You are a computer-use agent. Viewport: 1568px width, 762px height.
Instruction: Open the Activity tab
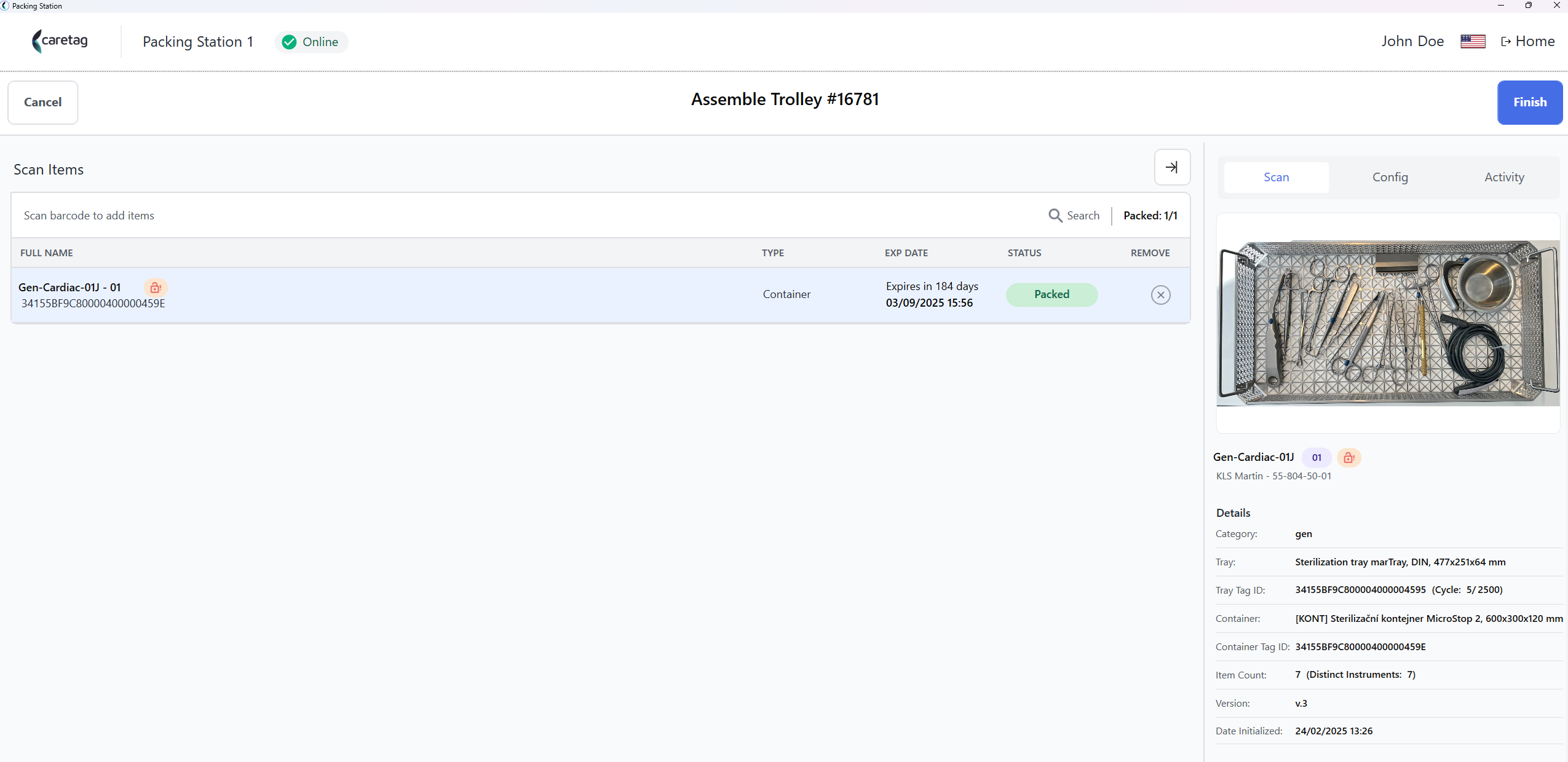1504,178
